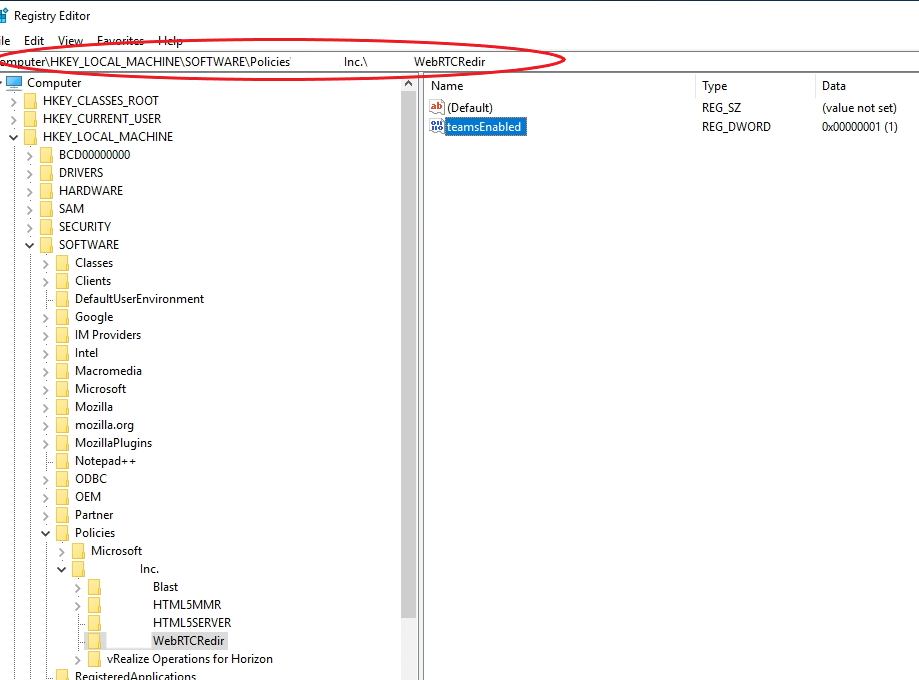919x680 pixels.
Task: Collapse the SOFTWARE key
Action: pyautogui.click(x=29, y=244)
